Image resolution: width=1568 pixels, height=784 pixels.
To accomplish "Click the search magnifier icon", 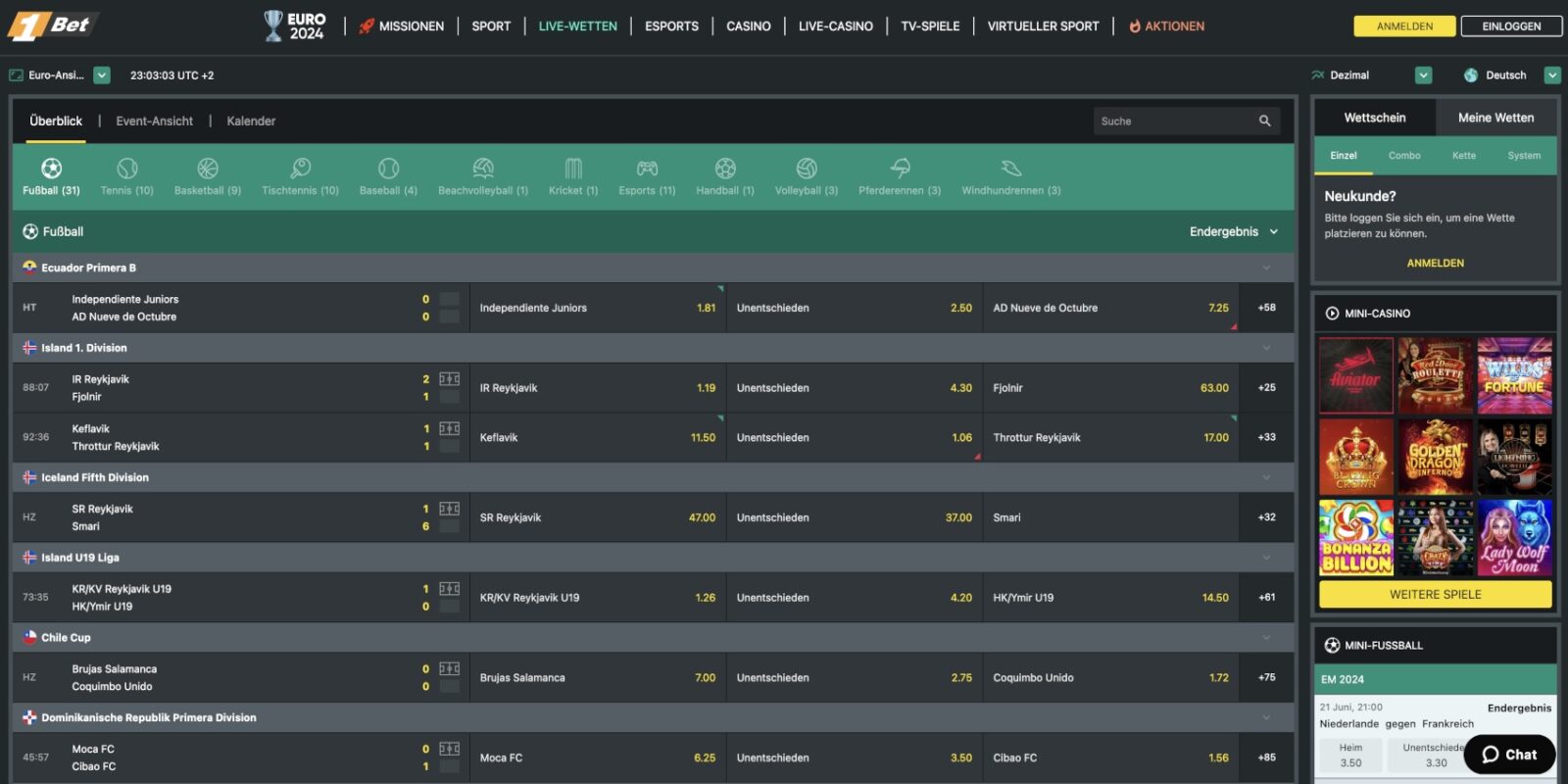I will (x=1264, y=122).
